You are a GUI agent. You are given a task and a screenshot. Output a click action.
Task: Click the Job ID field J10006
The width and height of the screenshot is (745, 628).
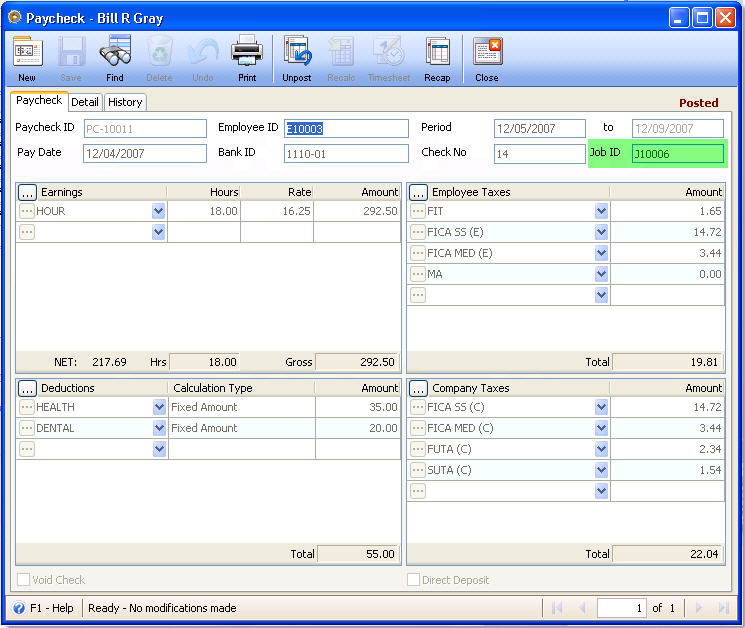(678, 154)
